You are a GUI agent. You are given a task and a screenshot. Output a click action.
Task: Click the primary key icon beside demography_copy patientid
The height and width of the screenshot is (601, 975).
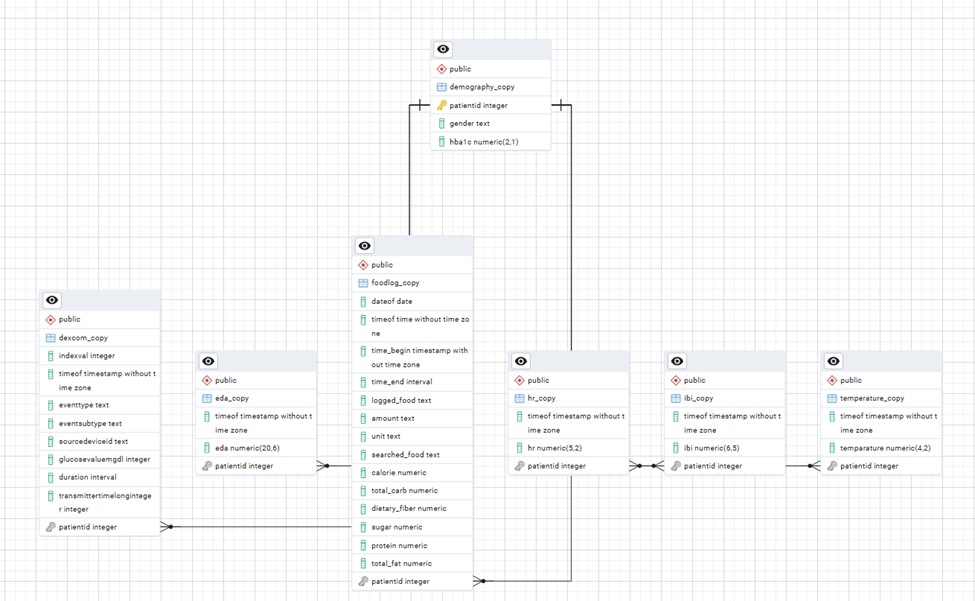pos(441,105)
